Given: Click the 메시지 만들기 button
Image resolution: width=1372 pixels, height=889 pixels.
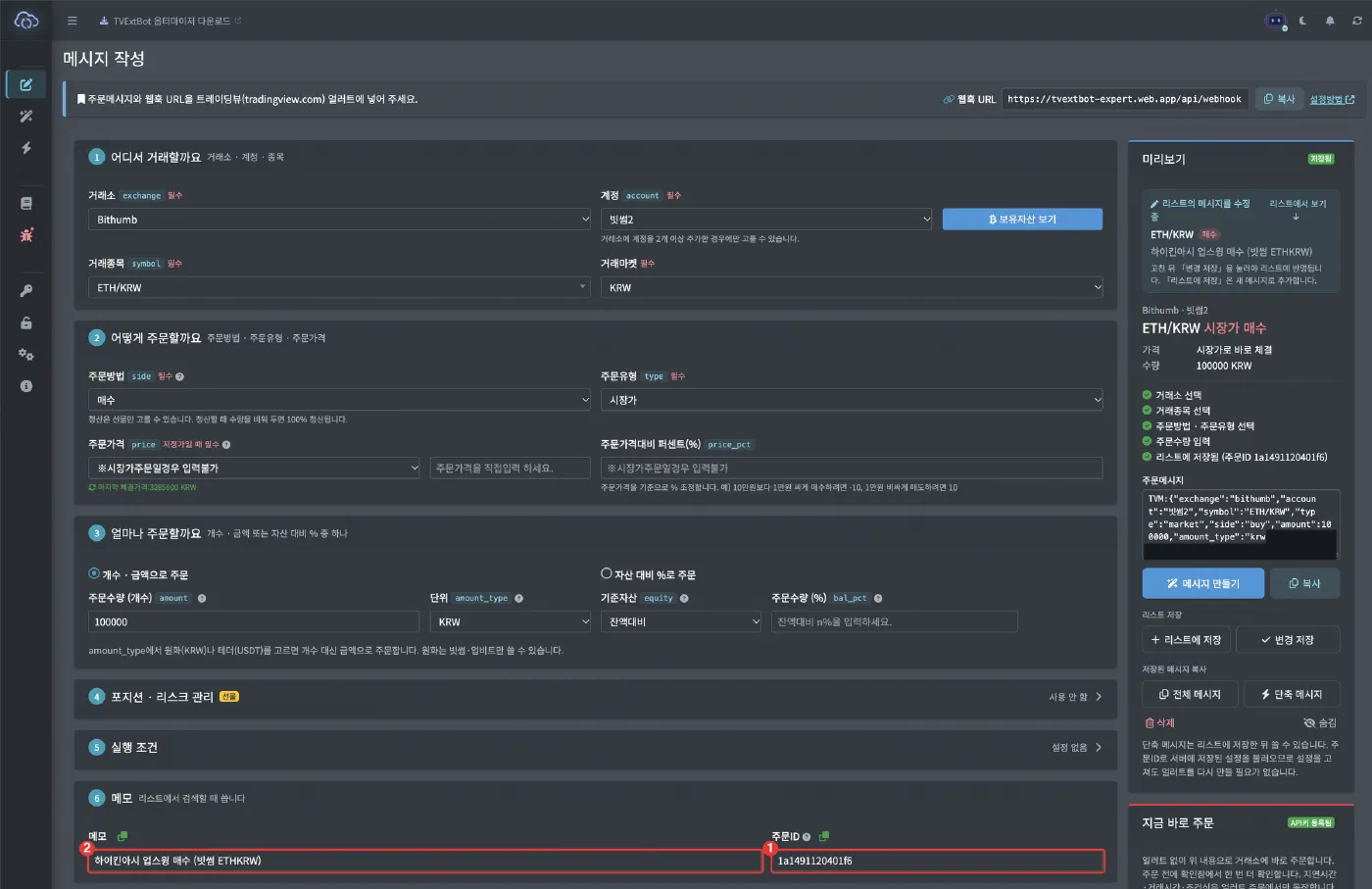Looking at the screenshot, I should pos(1203,583).
